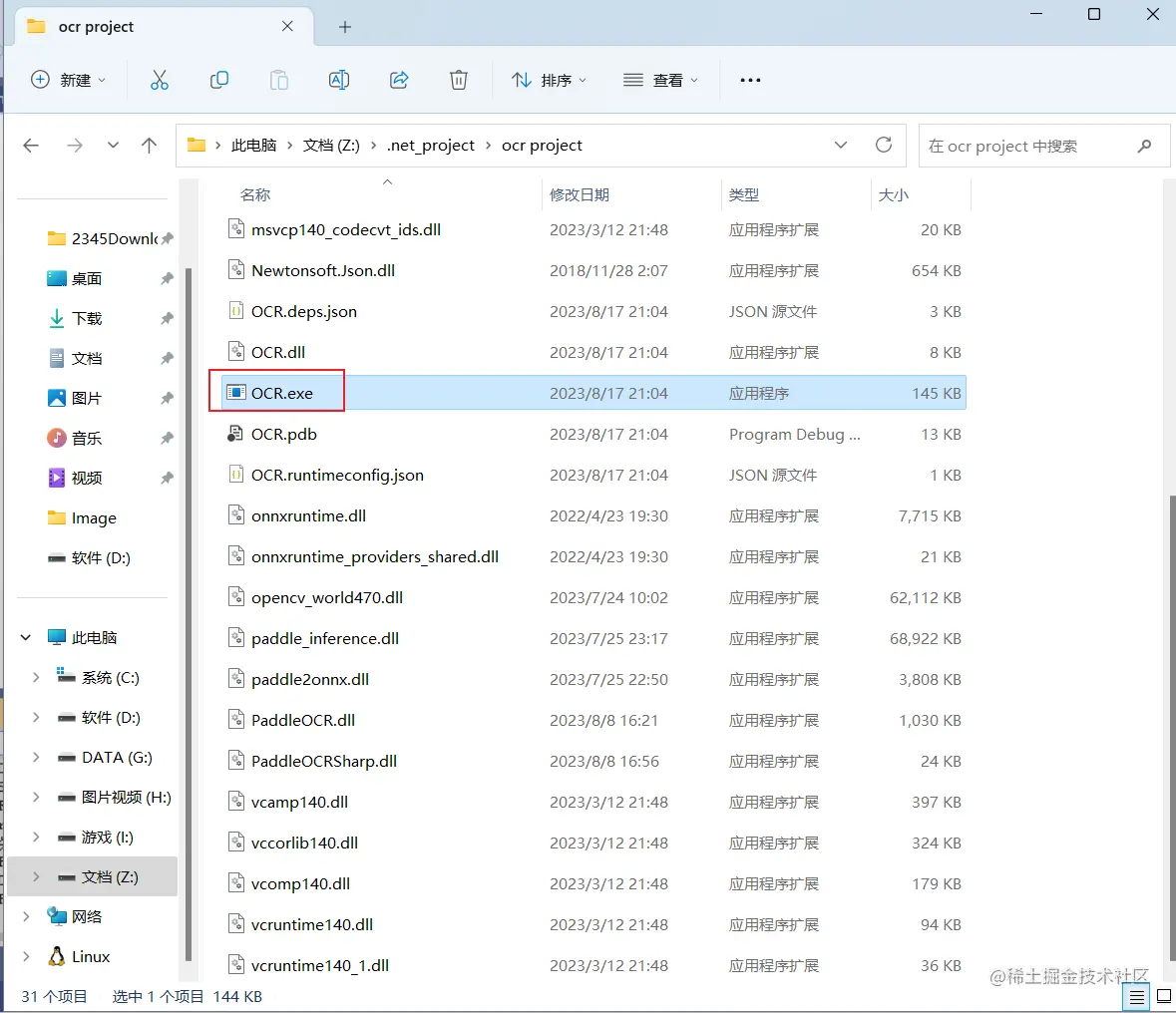Select 图片视频 (H:) drive

[117, 797]
